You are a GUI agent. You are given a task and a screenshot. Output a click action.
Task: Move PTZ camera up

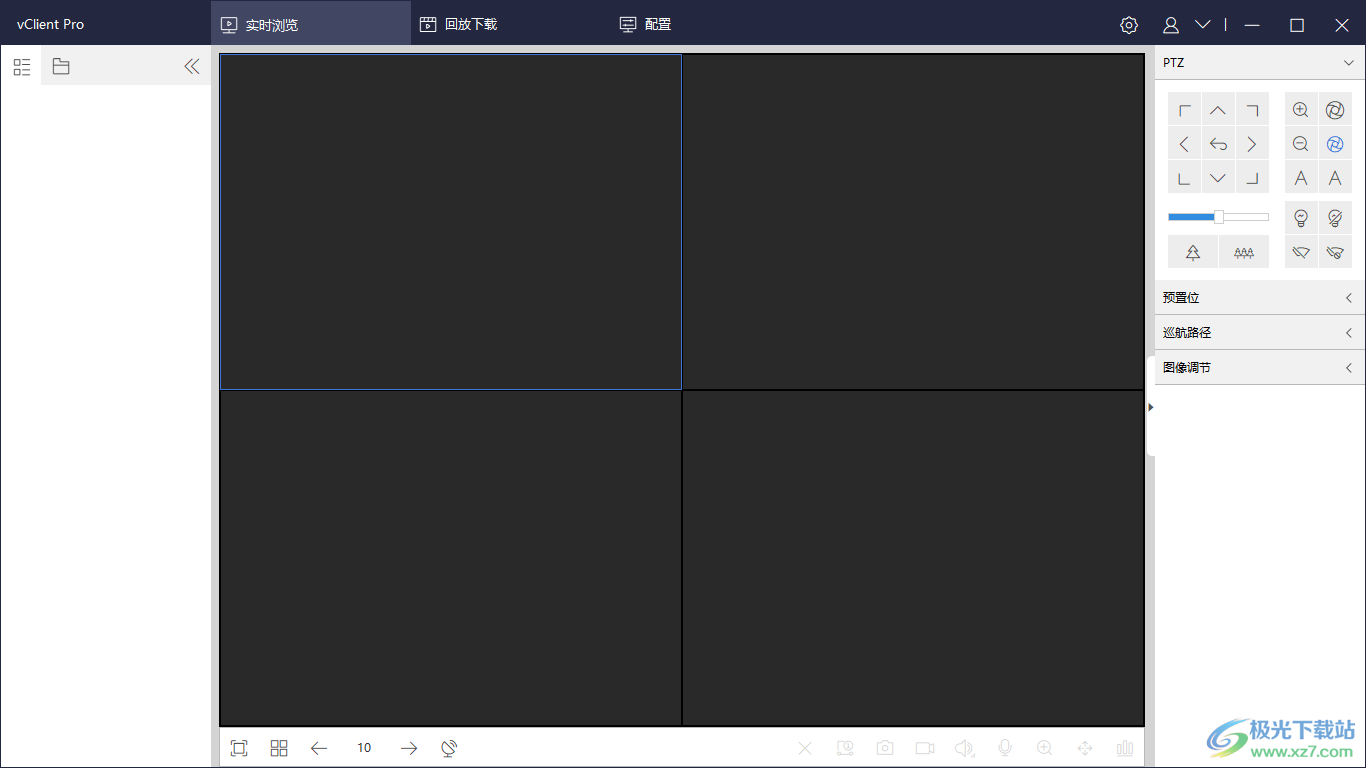pos(1218,110)
